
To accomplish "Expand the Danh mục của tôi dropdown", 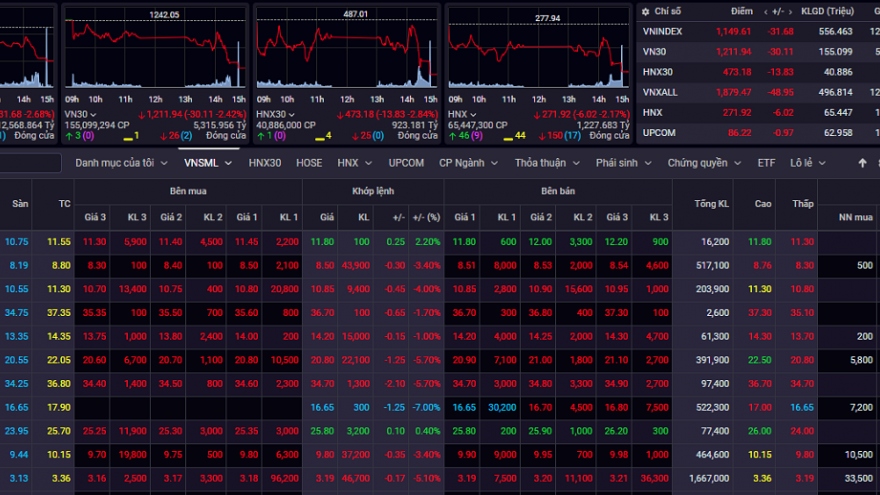I will click(120, 163).
